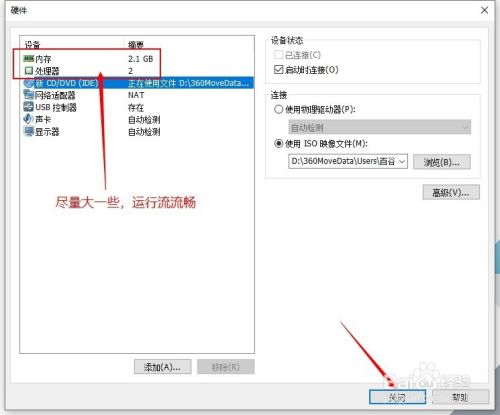The width and height of the screenshot is (500, 415).
Task: Choose 使用 ISO 映像文件(M) radio option
Action: click(278, 144)
